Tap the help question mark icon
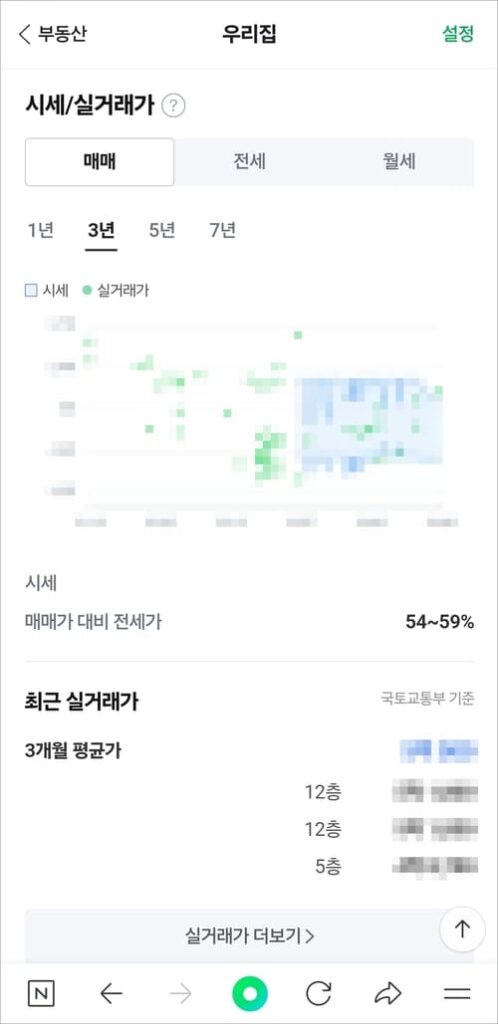This screenshot has width=498, height=1024. click(174, 105)
